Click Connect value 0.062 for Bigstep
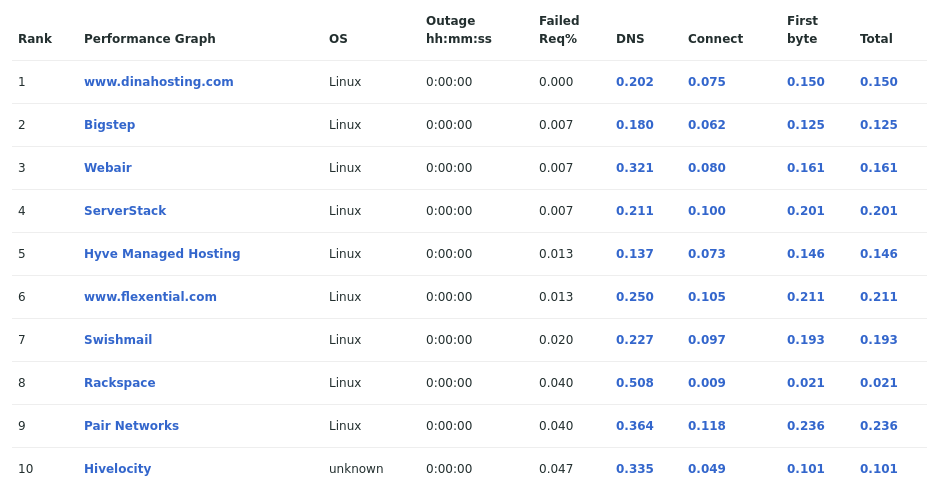The image size is (939, 490). (707, 125)
